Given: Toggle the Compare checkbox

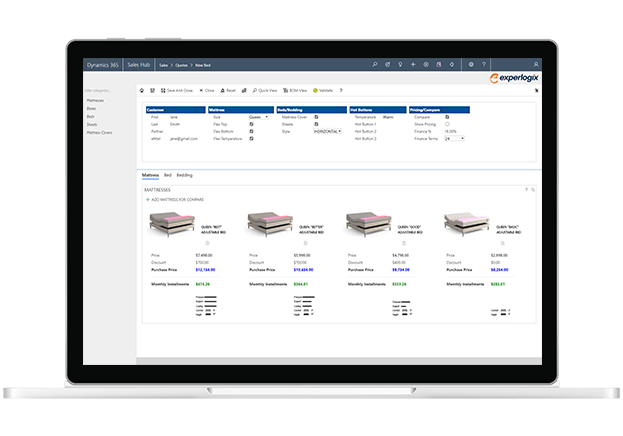Looking at the screenshot, I should (447, 117).
